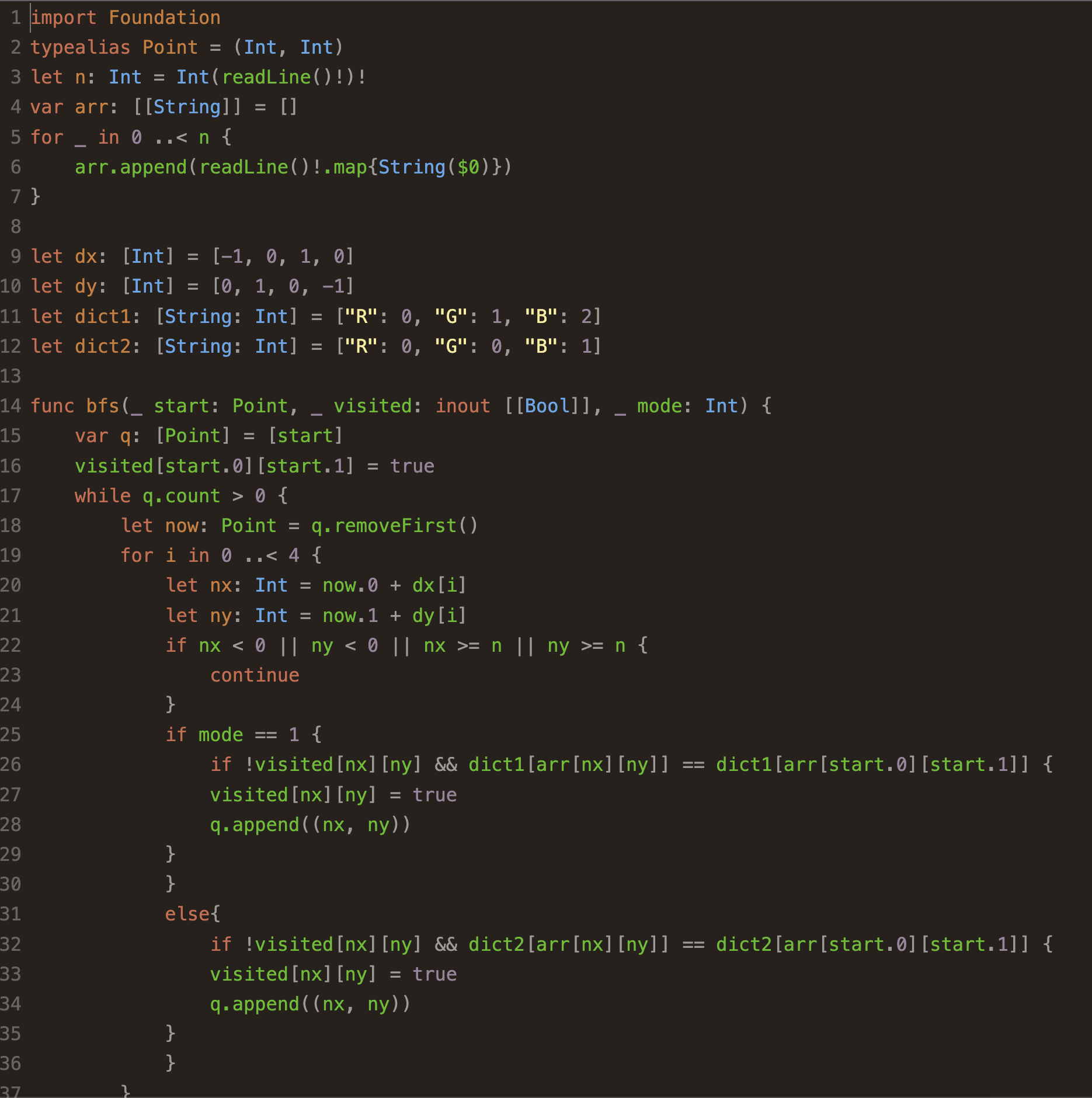Click 'dict1' in its declaration on line 11

pos(103,317)
